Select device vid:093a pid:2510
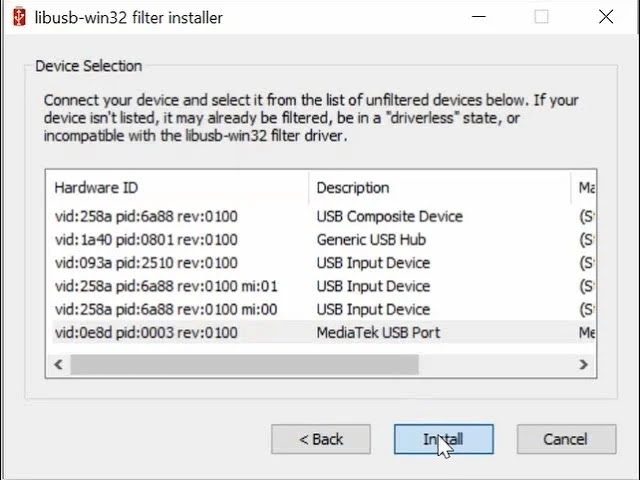Image resolution: width=640 pixels, height=480 pixels. click(x=146, y=263)
